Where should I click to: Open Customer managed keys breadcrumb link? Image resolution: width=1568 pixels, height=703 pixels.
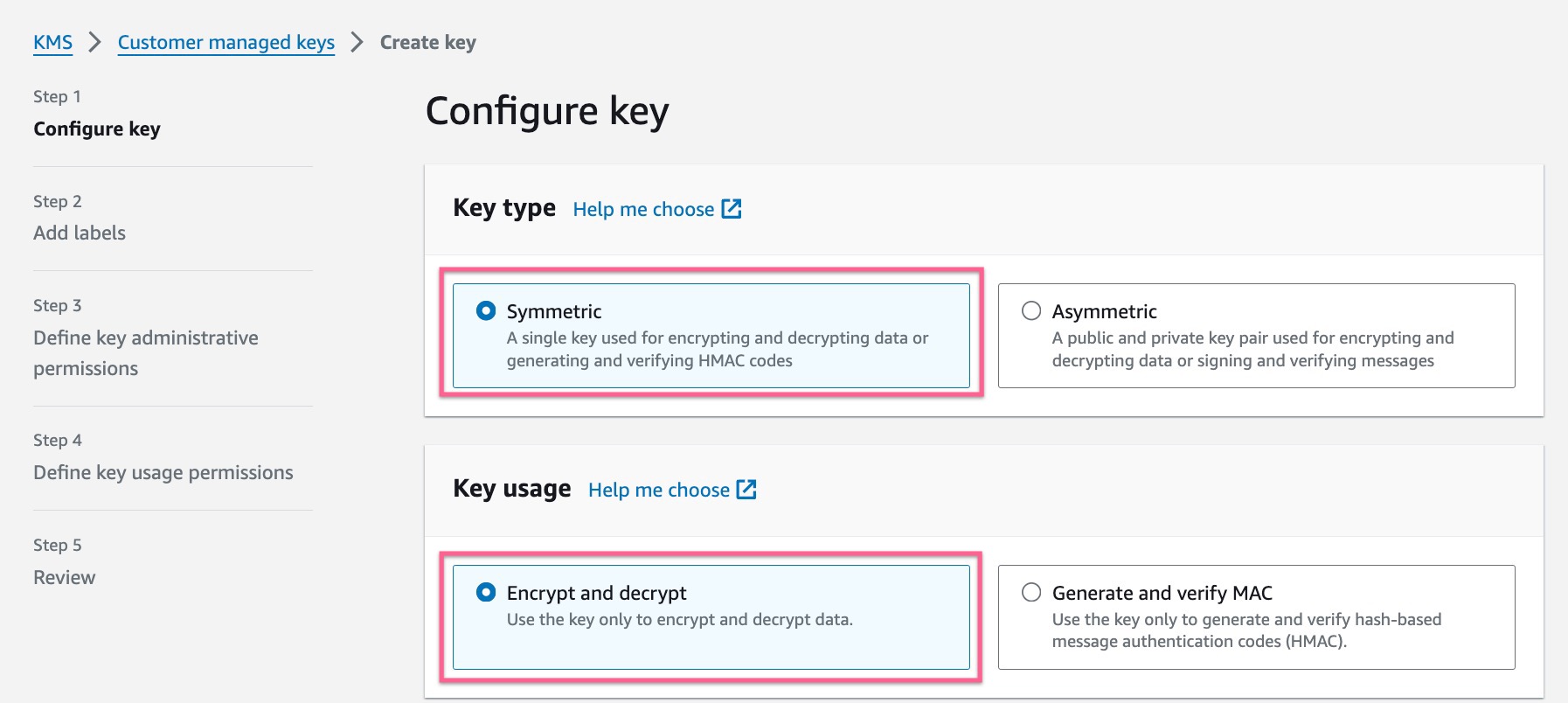click(x=226, y=42)
